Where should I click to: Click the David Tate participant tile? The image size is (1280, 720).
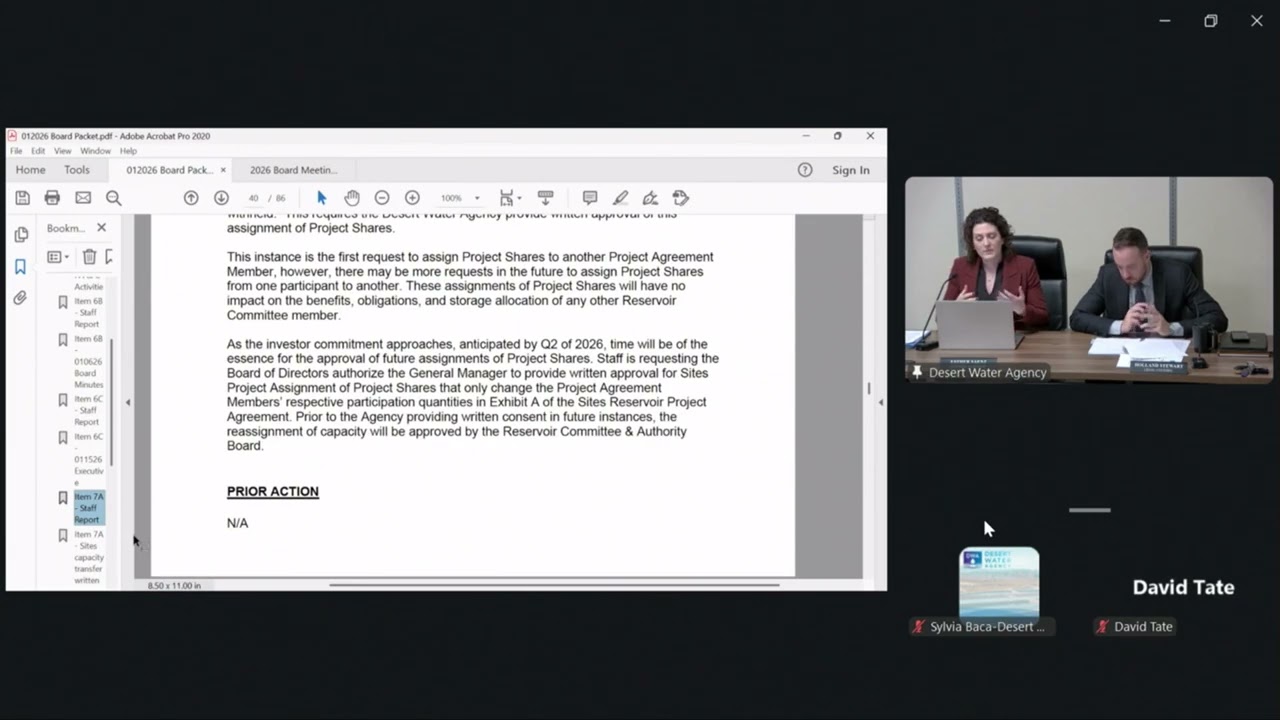[1183, 587]
